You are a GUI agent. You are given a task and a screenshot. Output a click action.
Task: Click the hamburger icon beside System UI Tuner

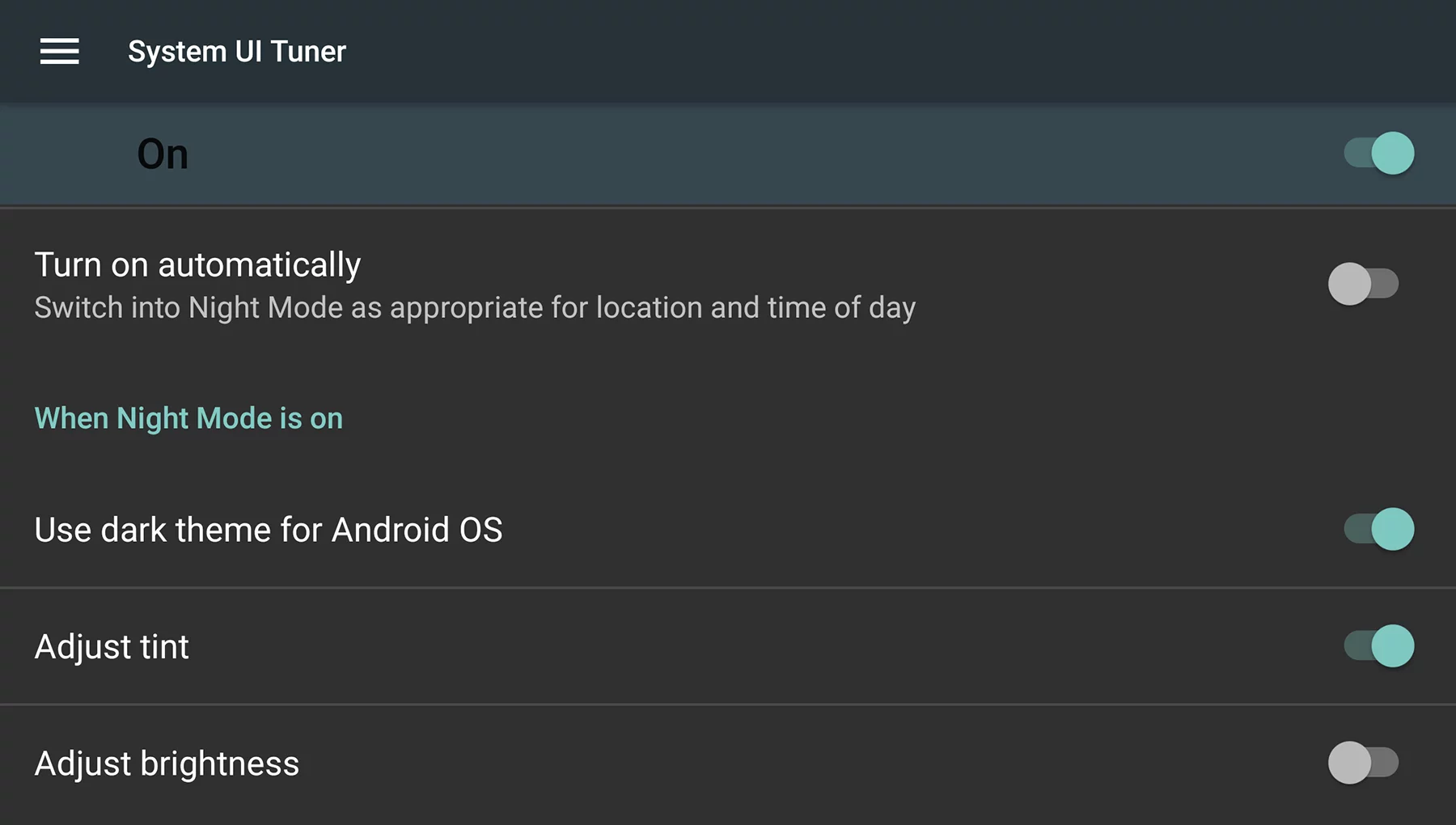(59, 51)
